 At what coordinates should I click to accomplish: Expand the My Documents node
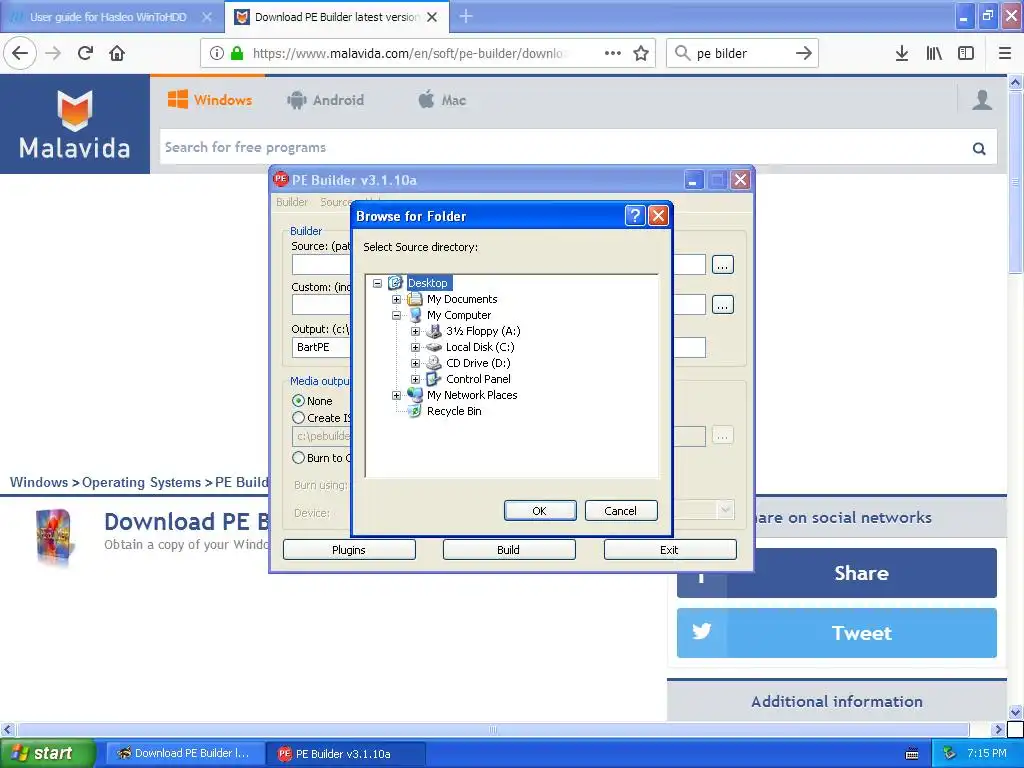tap(396, 299)
